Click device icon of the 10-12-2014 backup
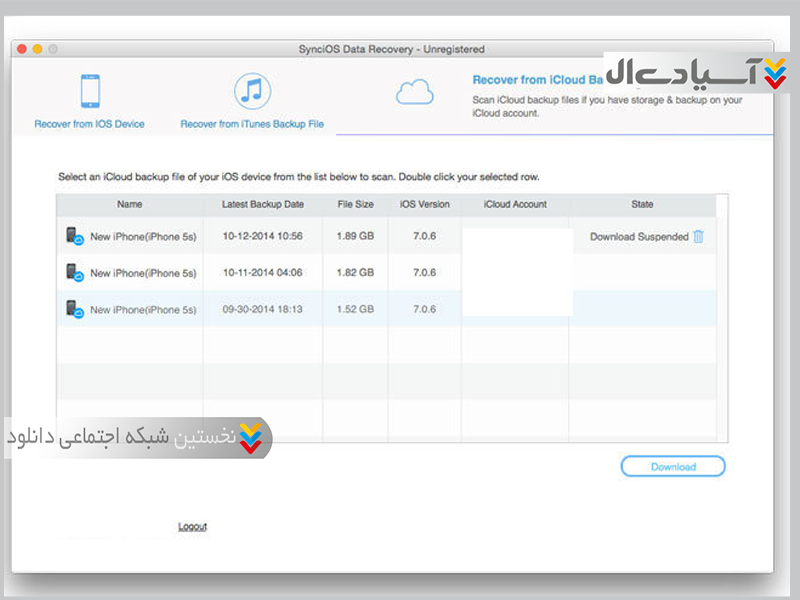800x600 pixels. coord(74,236)
